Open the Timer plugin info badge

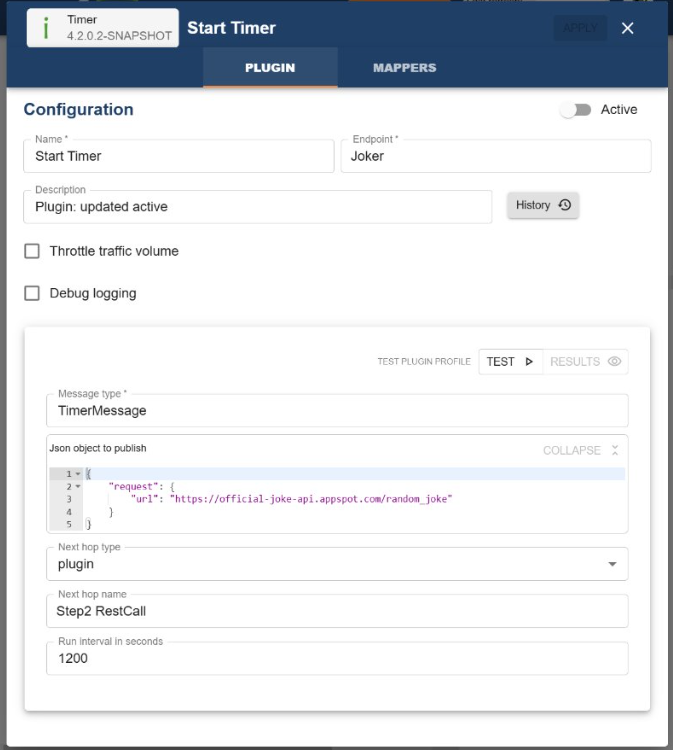[x=103, y=28]
